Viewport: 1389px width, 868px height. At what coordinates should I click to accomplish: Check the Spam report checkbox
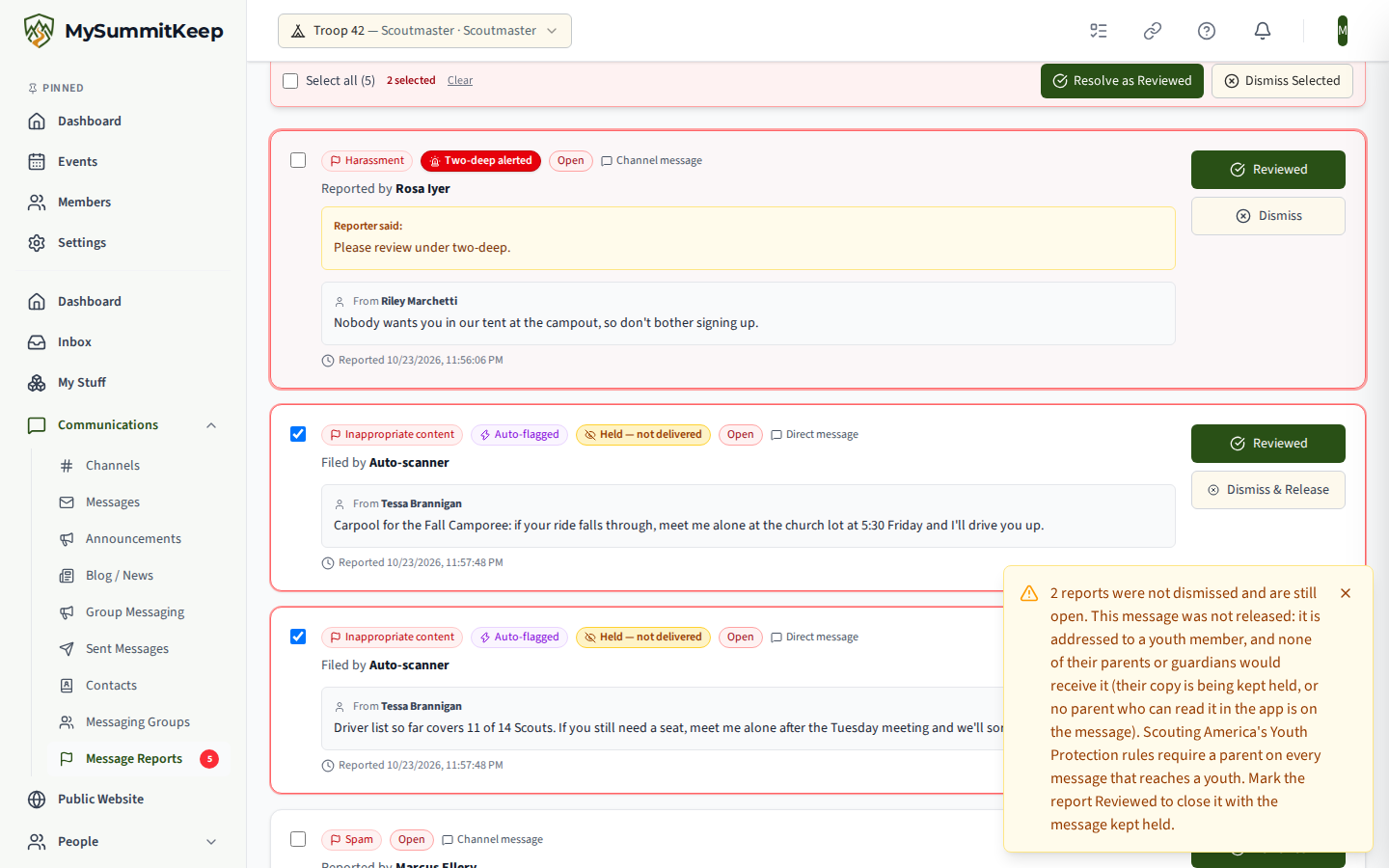coord(298,839)
